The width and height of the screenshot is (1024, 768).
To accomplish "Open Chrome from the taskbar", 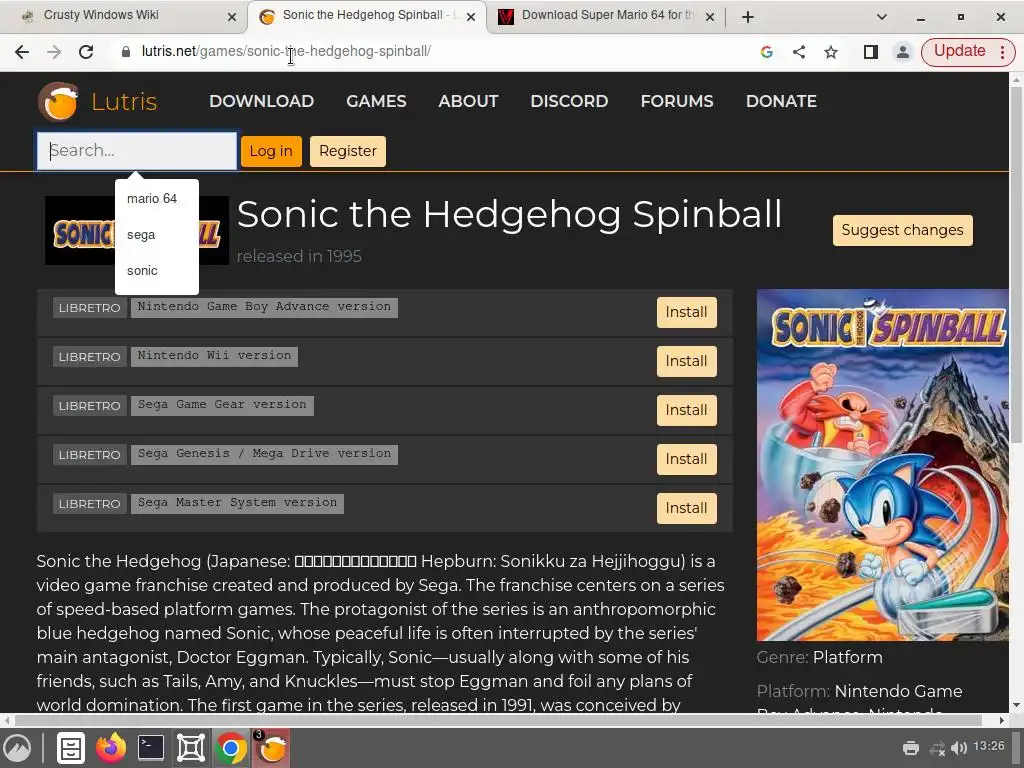I will [x=231, y=748].
